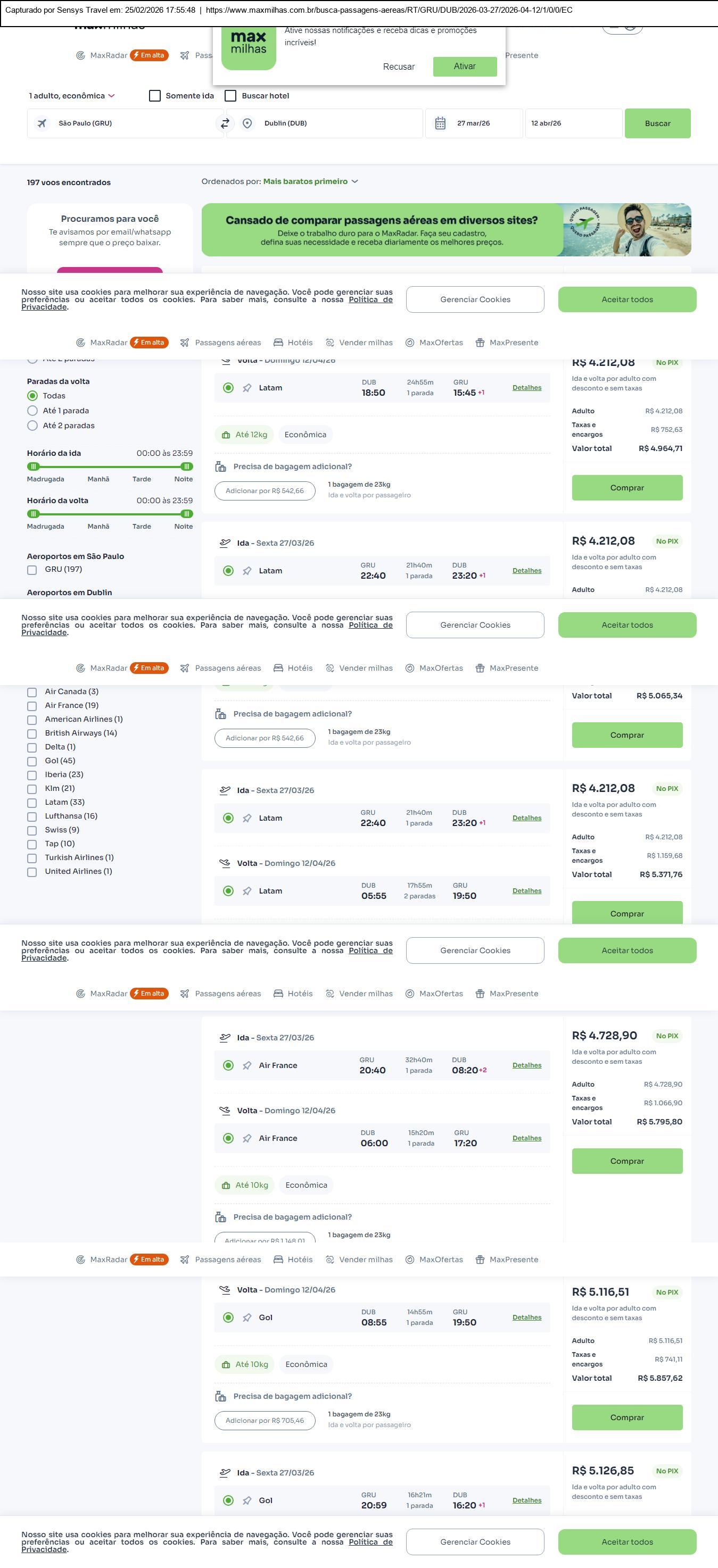Image resolution: width=718 pixels, height=1568 pixels.
Task: Filter by British Airways (14) airline
Action: point(32,733)
